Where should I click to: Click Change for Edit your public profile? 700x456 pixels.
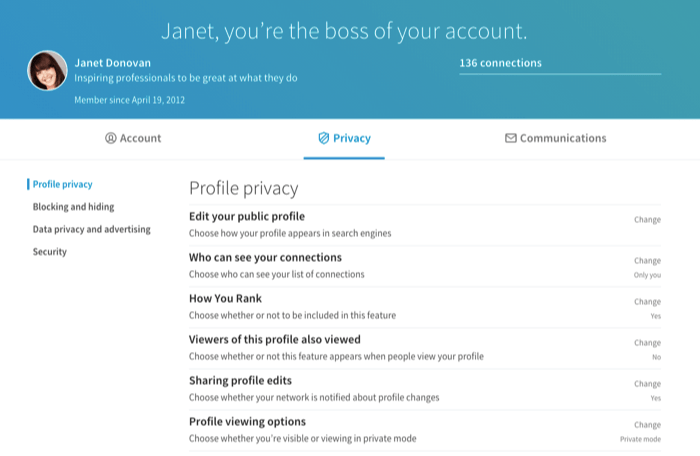coord(647,219)
